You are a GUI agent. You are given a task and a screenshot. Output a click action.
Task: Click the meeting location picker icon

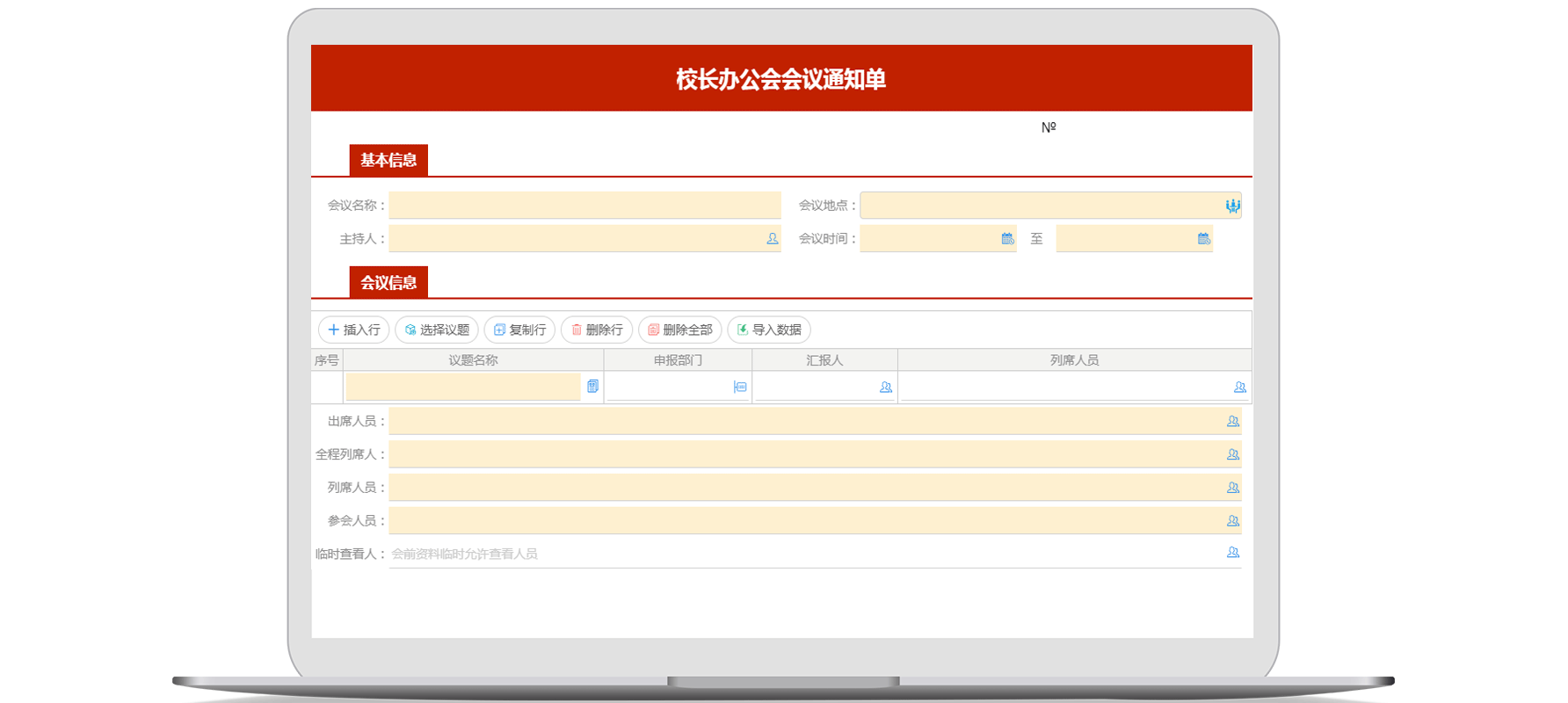pos(1232,206)
